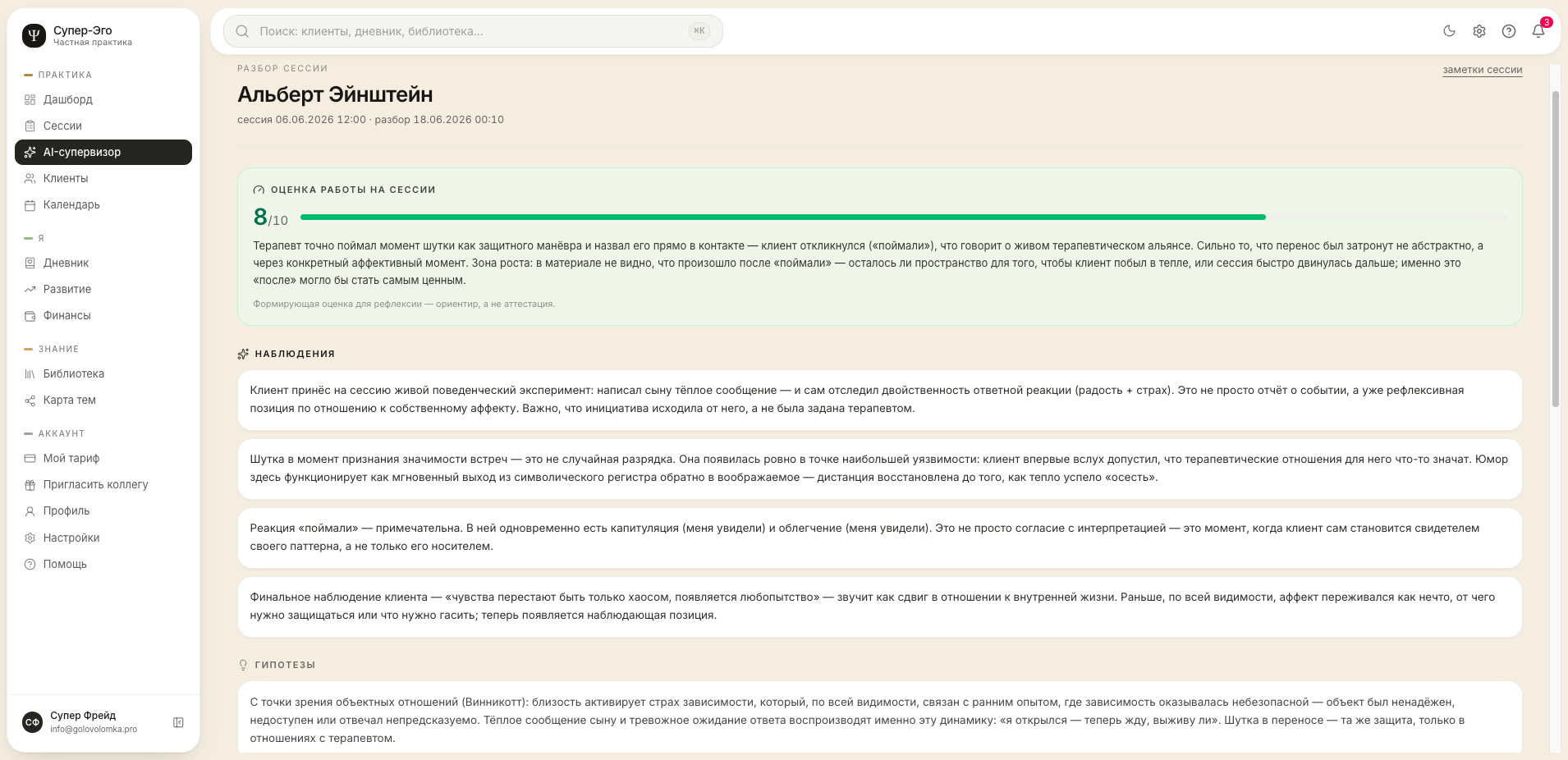Toggle dark mode with the moon icon
The height and width of the screenshot is (760, 1568).
click(1449, 31)
